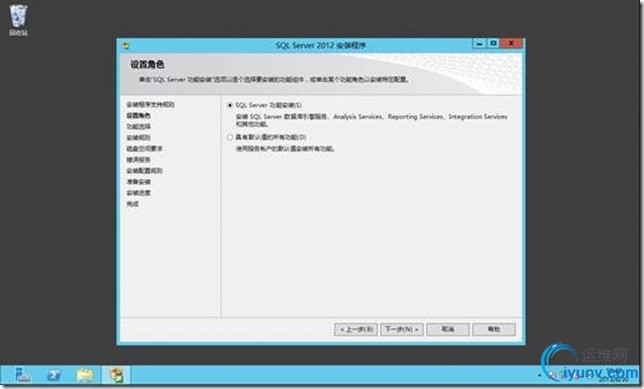Click the 安装程序支持规则 step in sidebar
The image size is (644, 389).
pyautogui.click(x=150, y=104)
